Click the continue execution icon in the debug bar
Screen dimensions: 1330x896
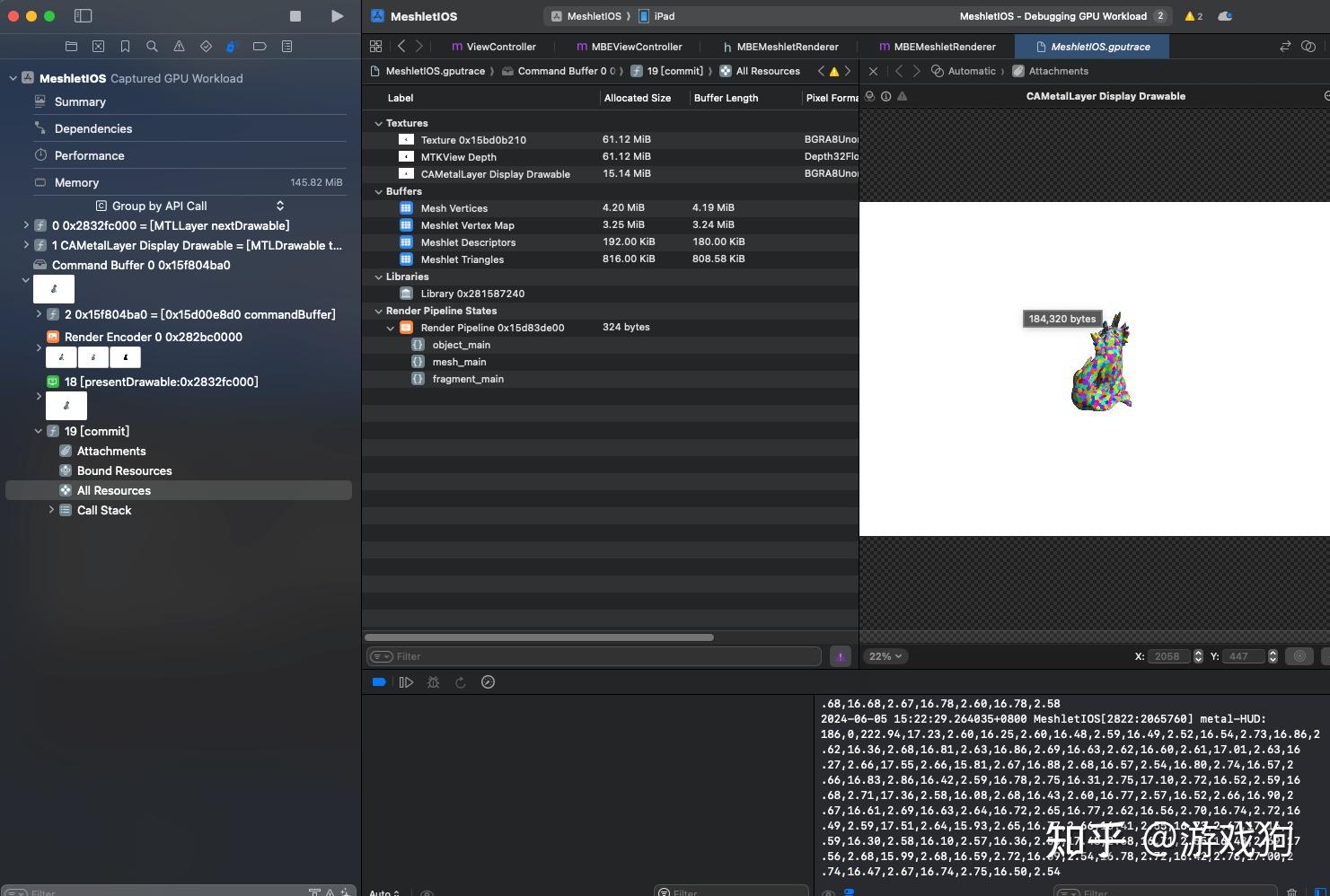[406, 682]
